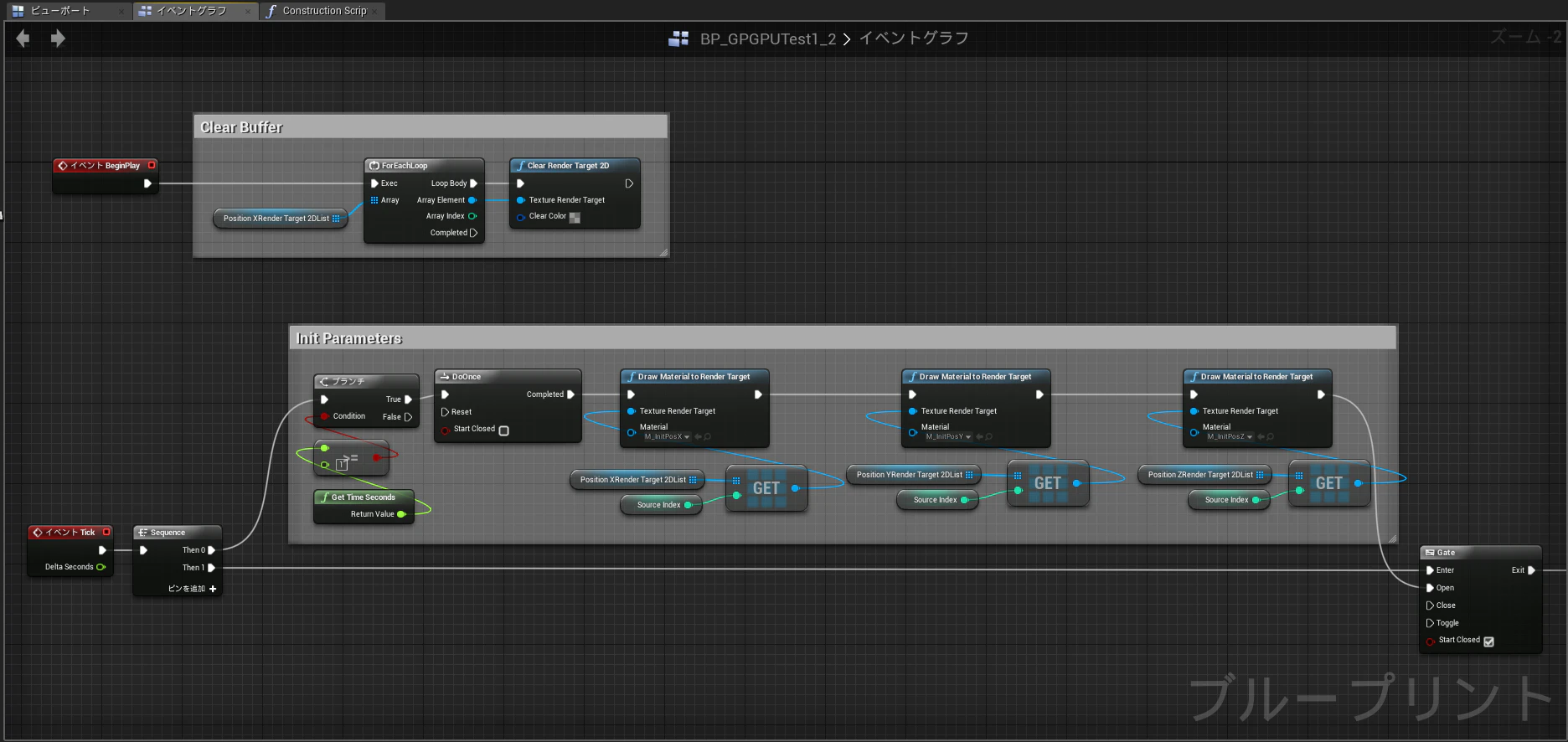
Task: Open the M_InitPosZ material dropdown
Action: [x=1230, y=437]
